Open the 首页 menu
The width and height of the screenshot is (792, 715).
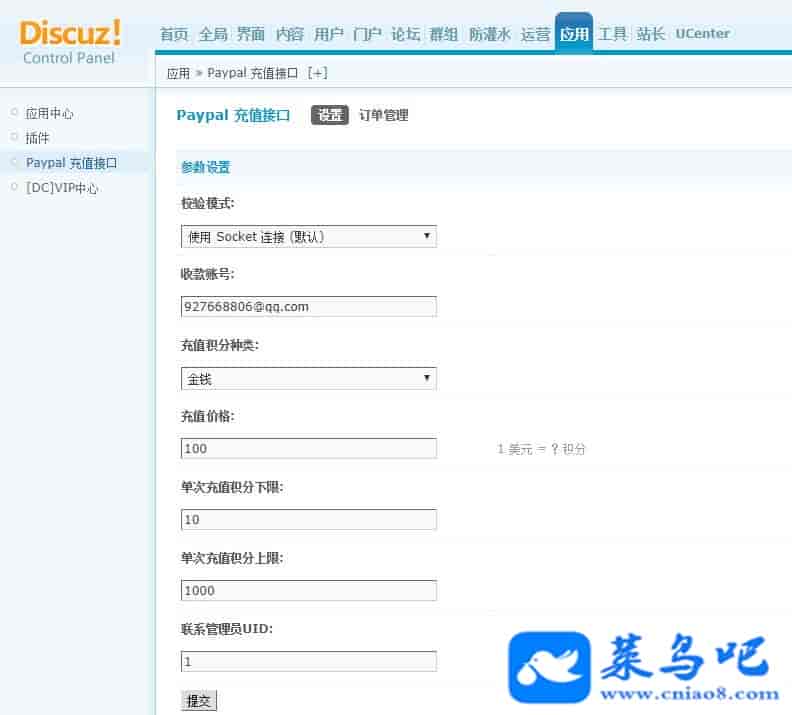[174, 34]
